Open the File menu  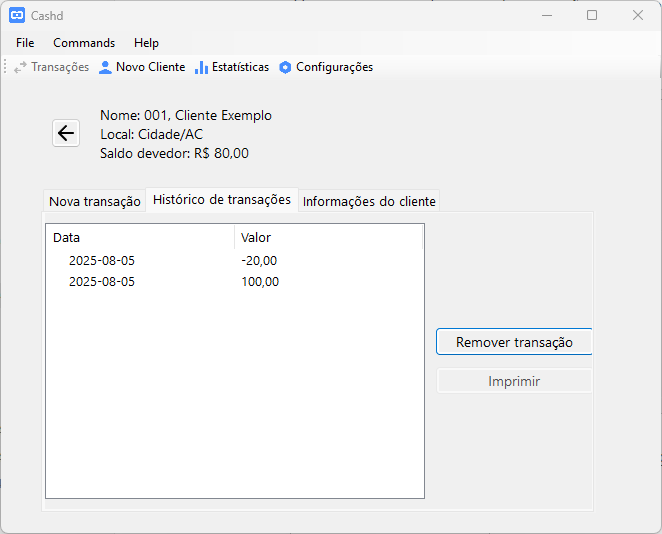pyautogui.click(x=25, y=43)
